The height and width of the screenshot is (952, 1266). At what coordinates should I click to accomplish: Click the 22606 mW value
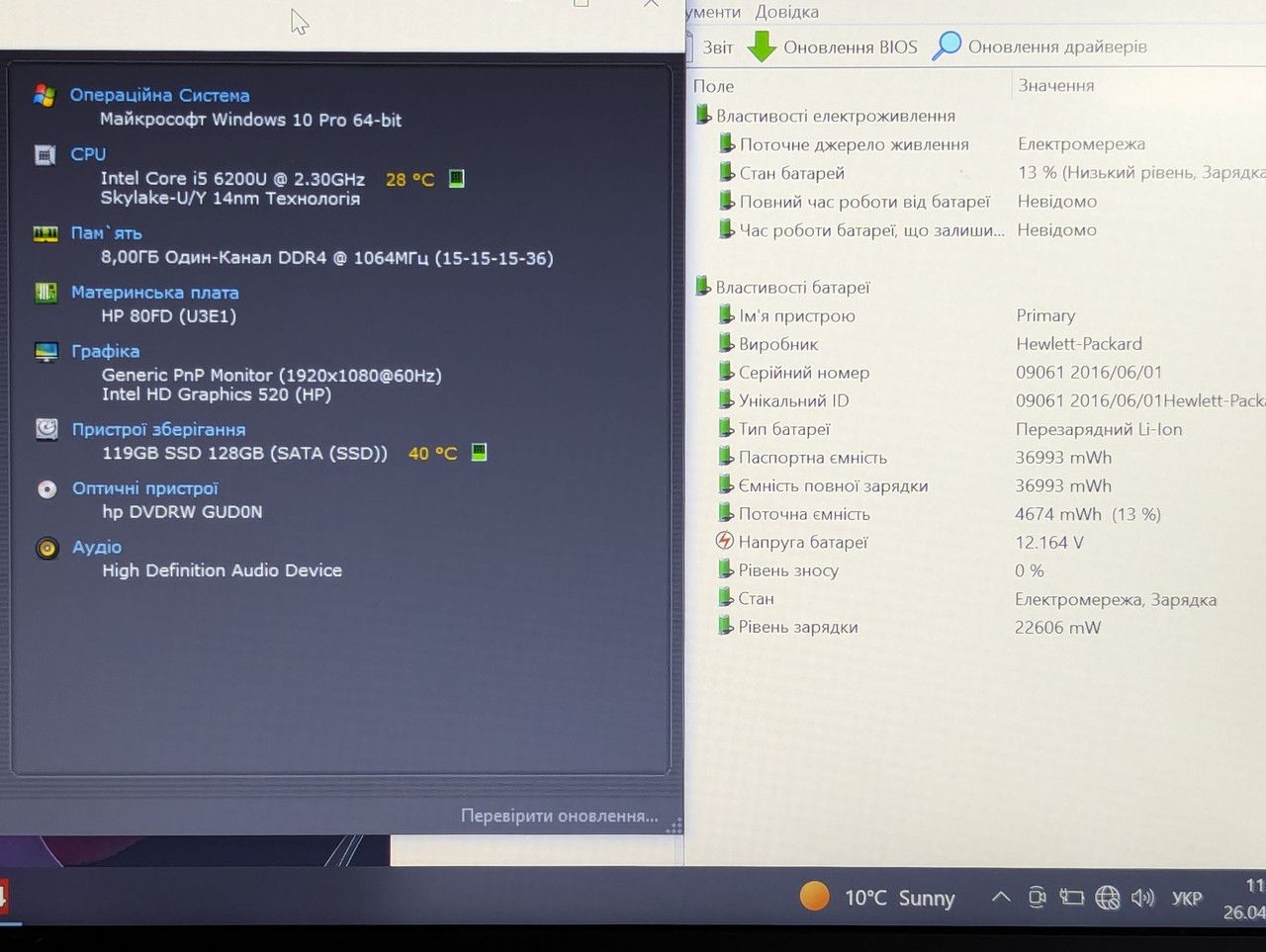(1057, 627)
